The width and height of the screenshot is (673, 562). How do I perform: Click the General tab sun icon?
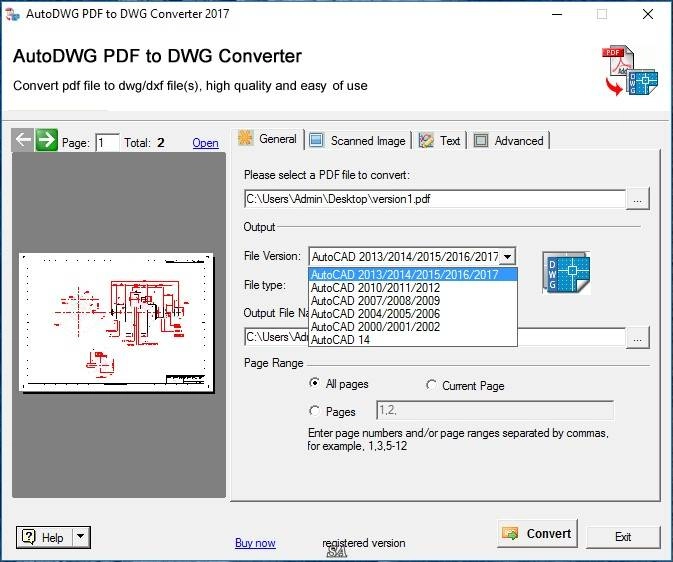(246, 138)
